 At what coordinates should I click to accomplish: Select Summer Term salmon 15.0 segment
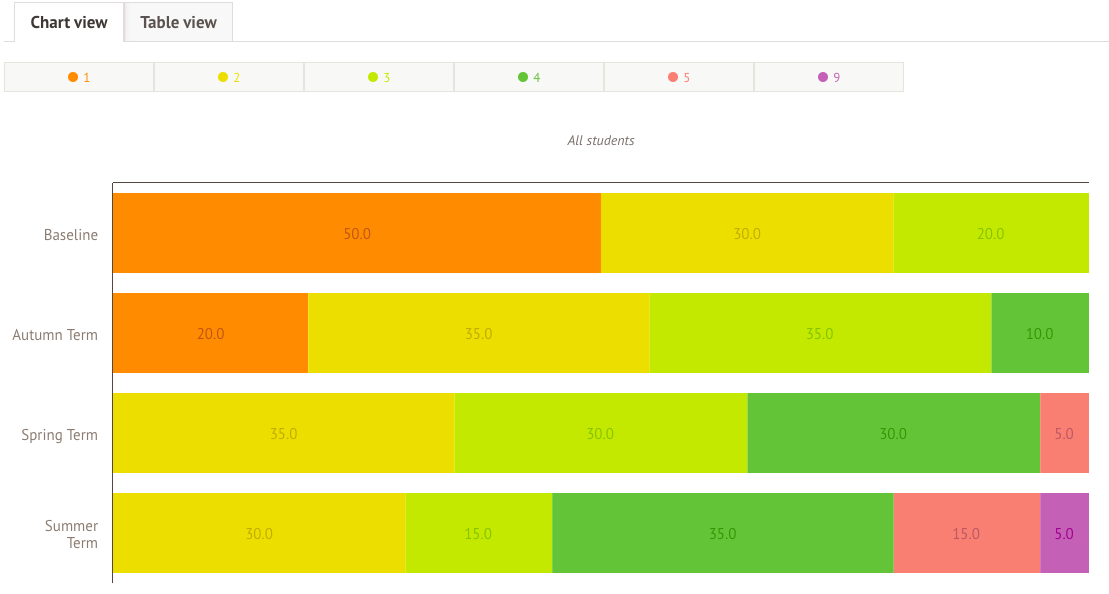point(966,533)
